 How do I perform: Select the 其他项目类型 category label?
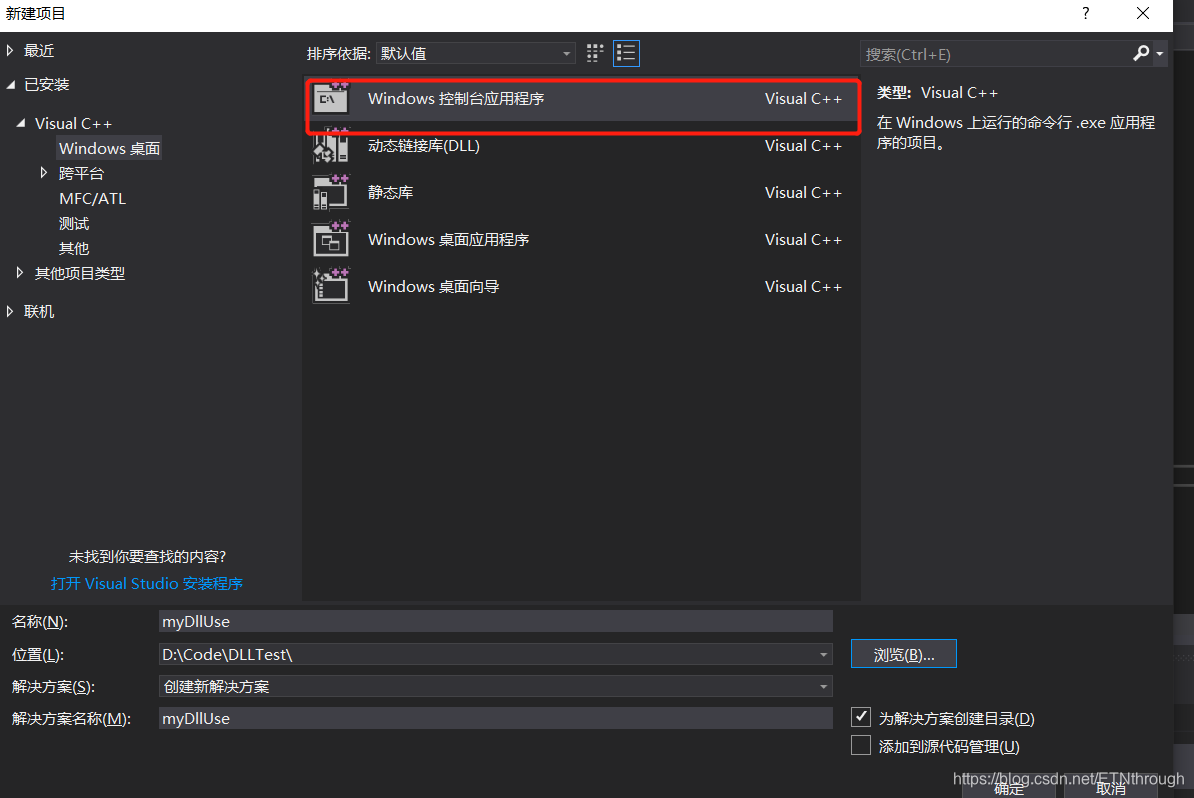[79, 273]
